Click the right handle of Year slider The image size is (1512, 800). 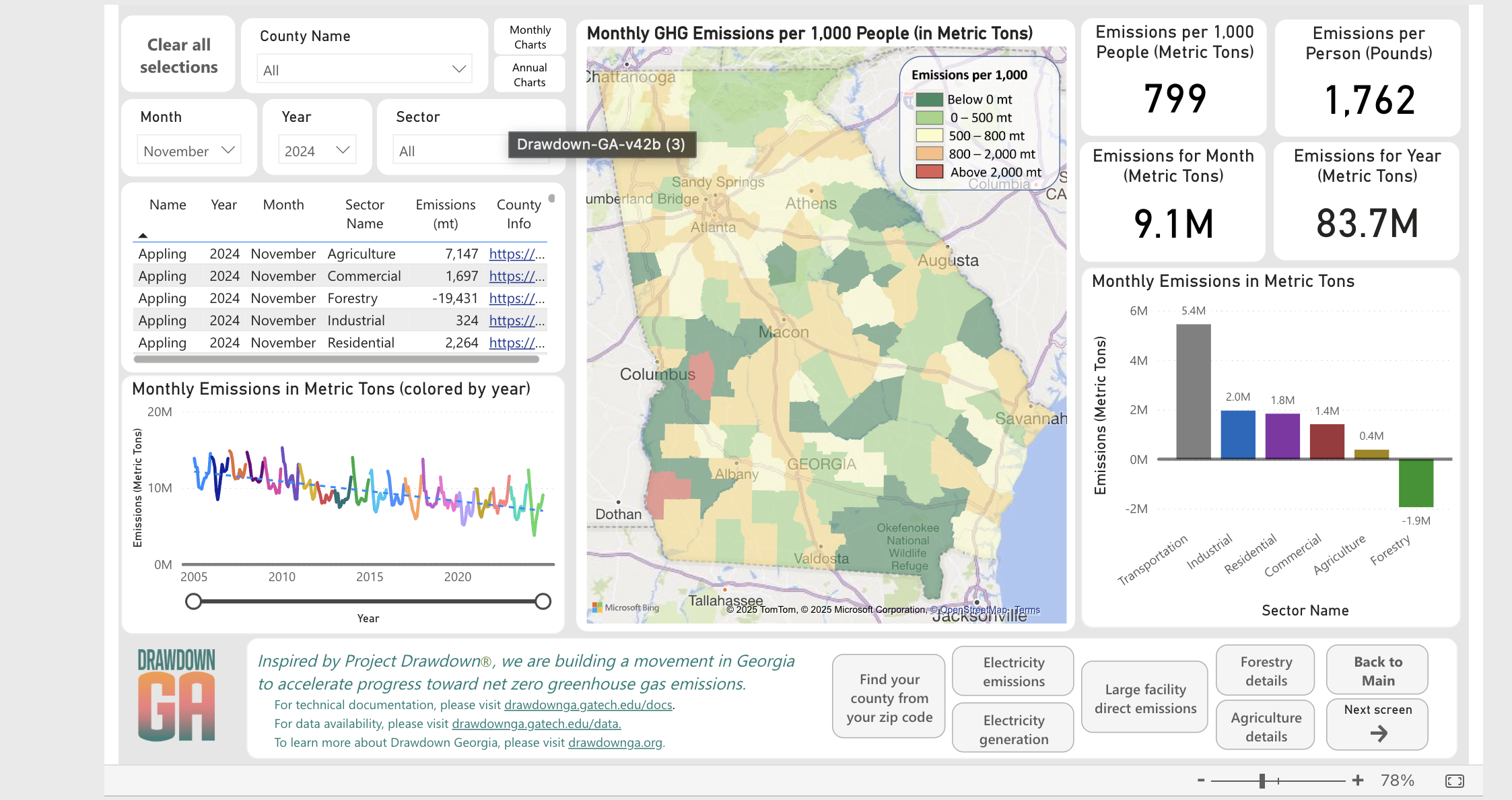[x=543, y=601]
